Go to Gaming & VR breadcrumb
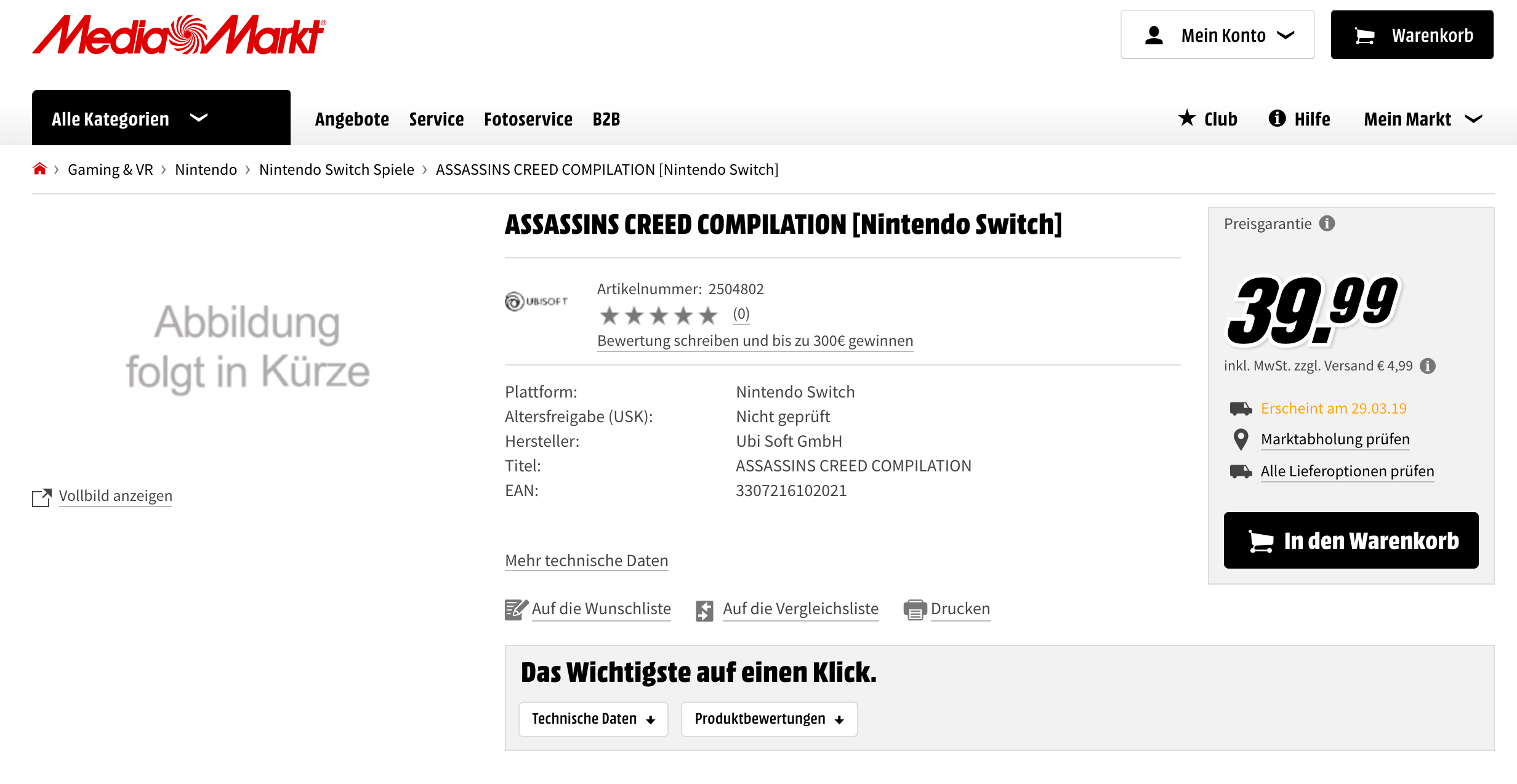 click(111, 169)
